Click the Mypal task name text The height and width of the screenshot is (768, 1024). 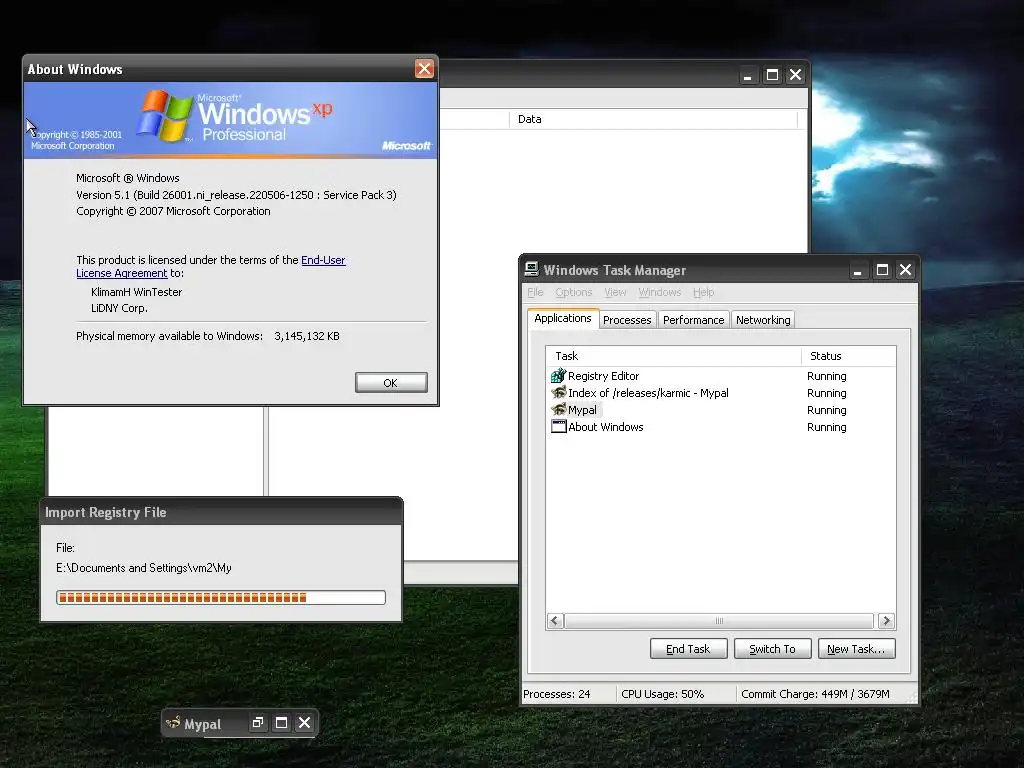tap(582, 410)
